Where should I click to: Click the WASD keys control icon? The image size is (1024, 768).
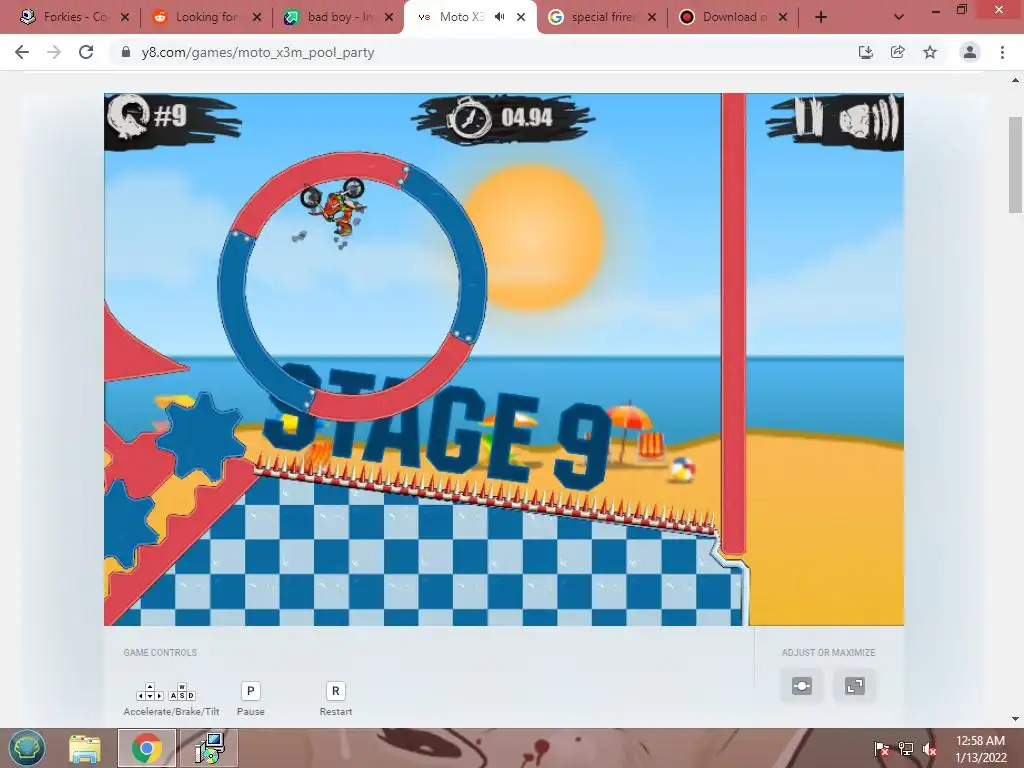click(x=182, y=692)
